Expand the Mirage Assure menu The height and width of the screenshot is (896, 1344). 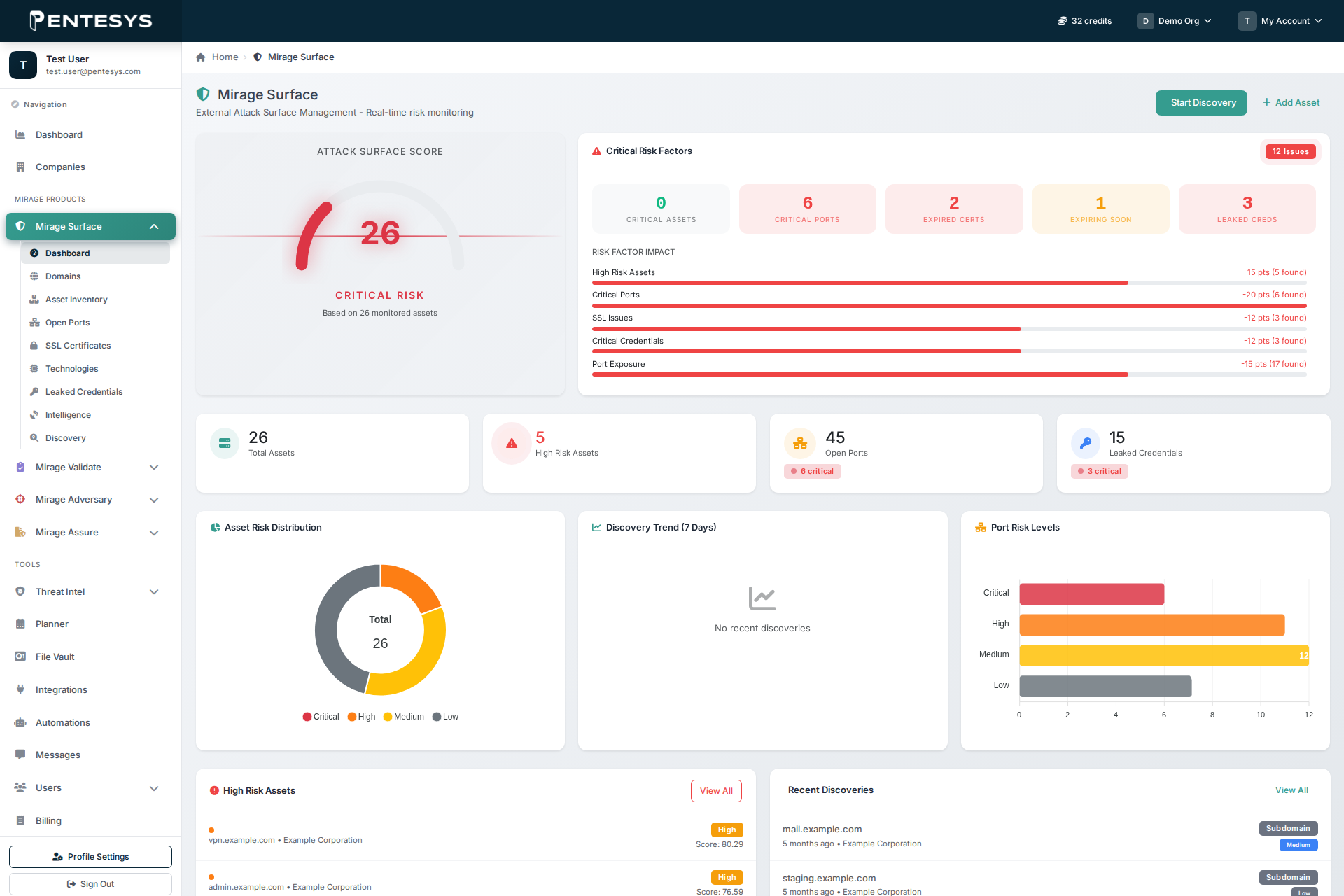(154, 533)
